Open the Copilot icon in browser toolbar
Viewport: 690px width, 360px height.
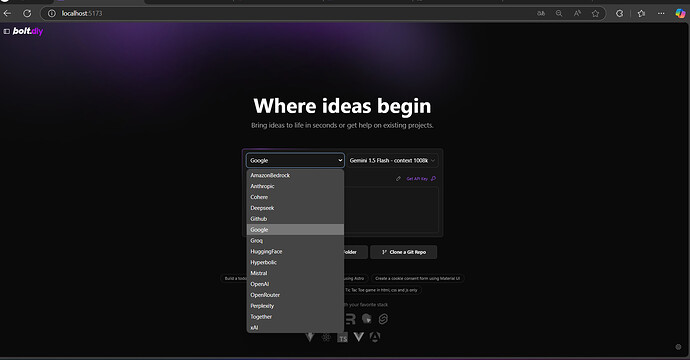(680, 14)
